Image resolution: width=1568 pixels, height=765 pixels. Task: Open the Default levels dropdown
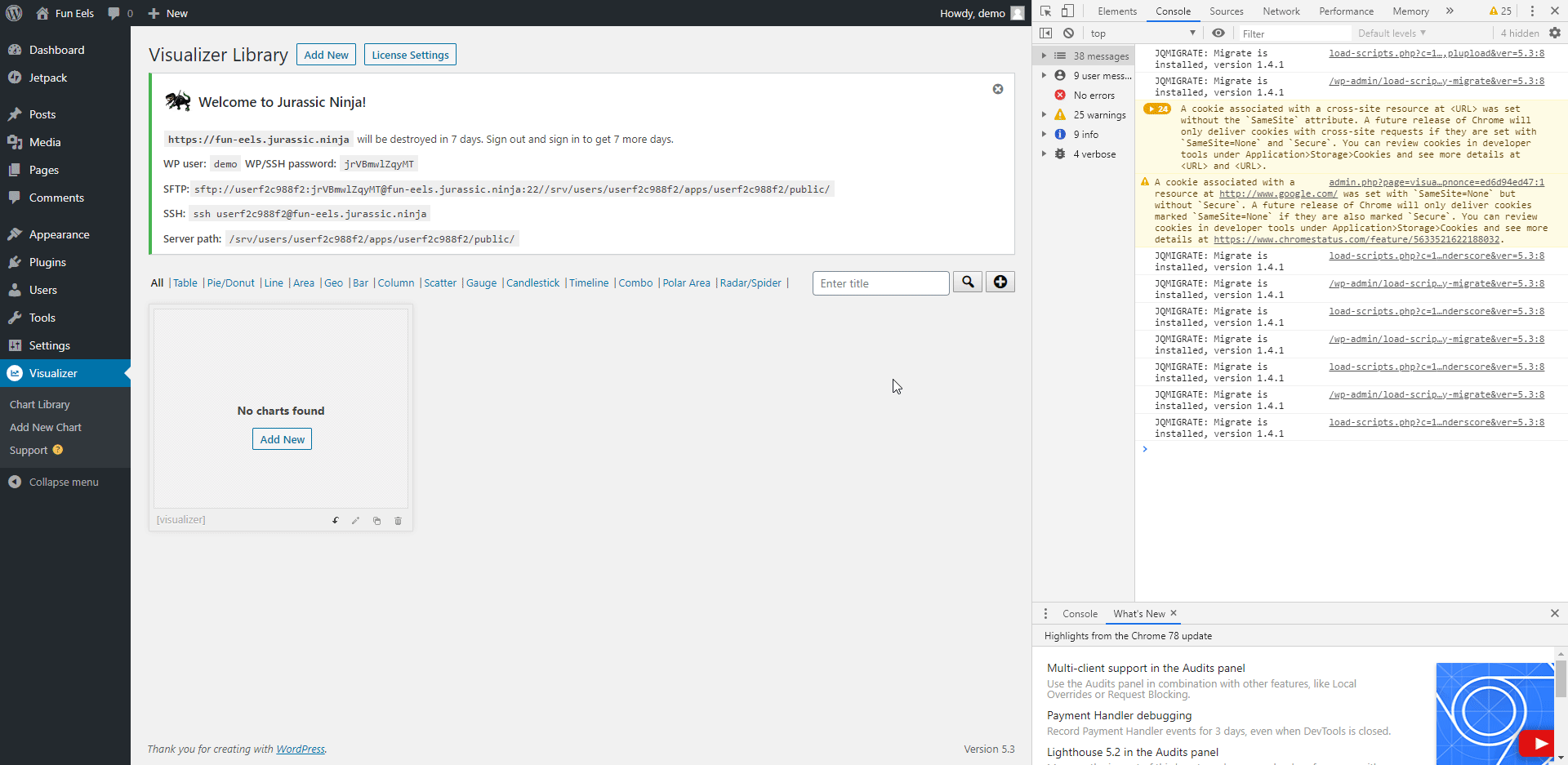1391,33
